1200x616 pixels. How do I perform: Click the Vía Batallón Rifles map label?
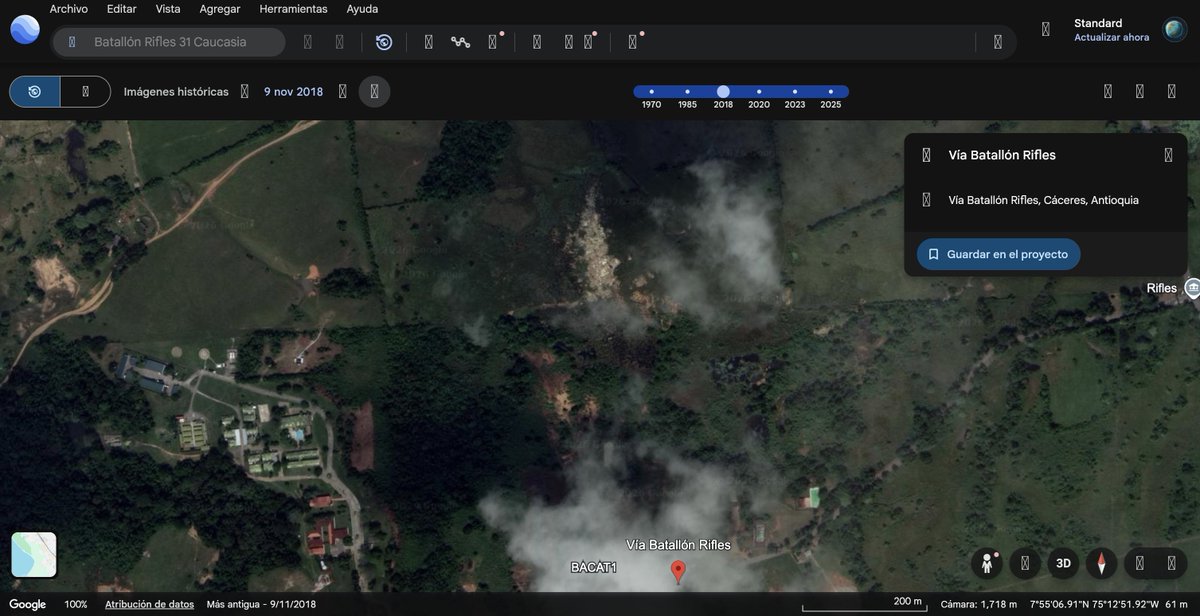click(x=678, y=545)
